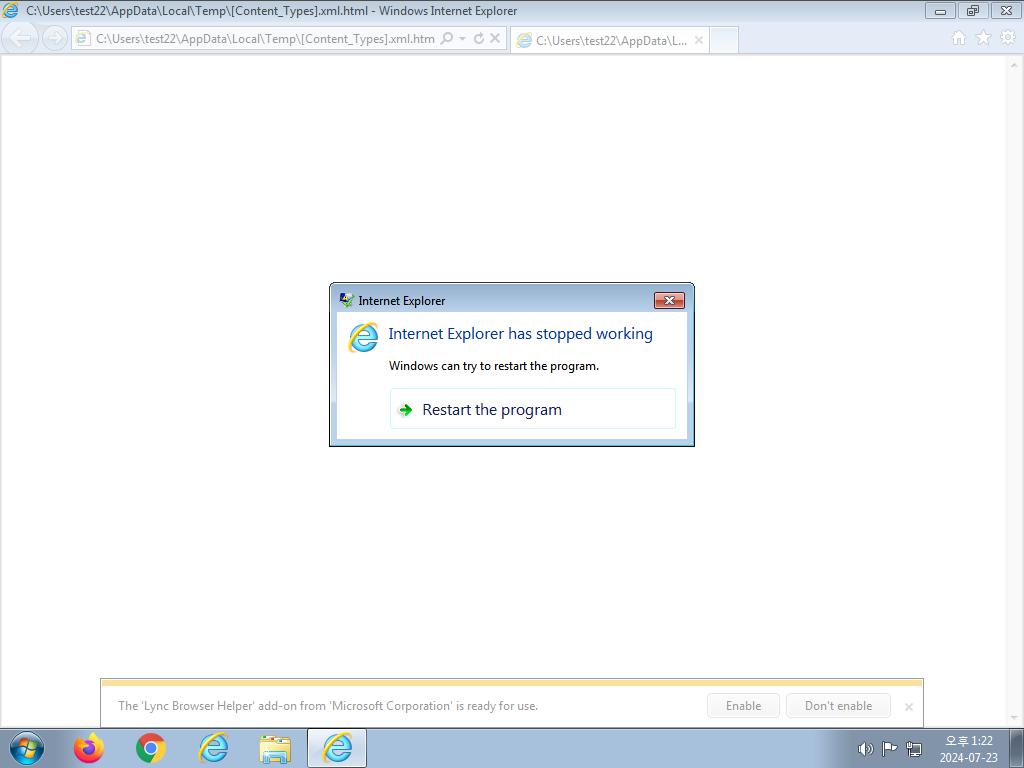The image size is (1024, 768).
Task: Open the Windows Start menu
Action: [x=27, y=748]
